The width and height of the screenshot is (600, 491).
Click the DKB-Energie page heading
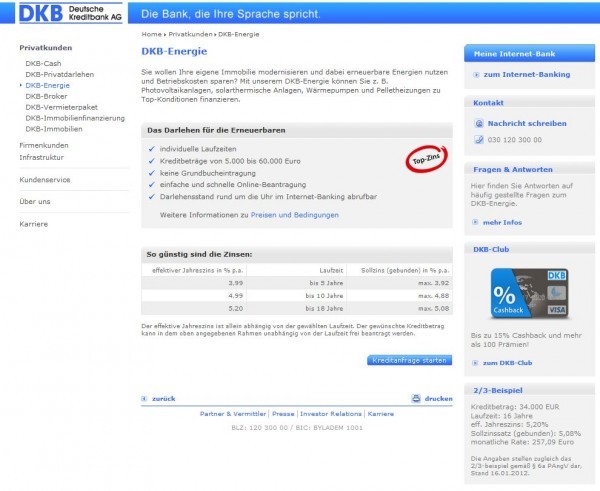click(174, 52)
